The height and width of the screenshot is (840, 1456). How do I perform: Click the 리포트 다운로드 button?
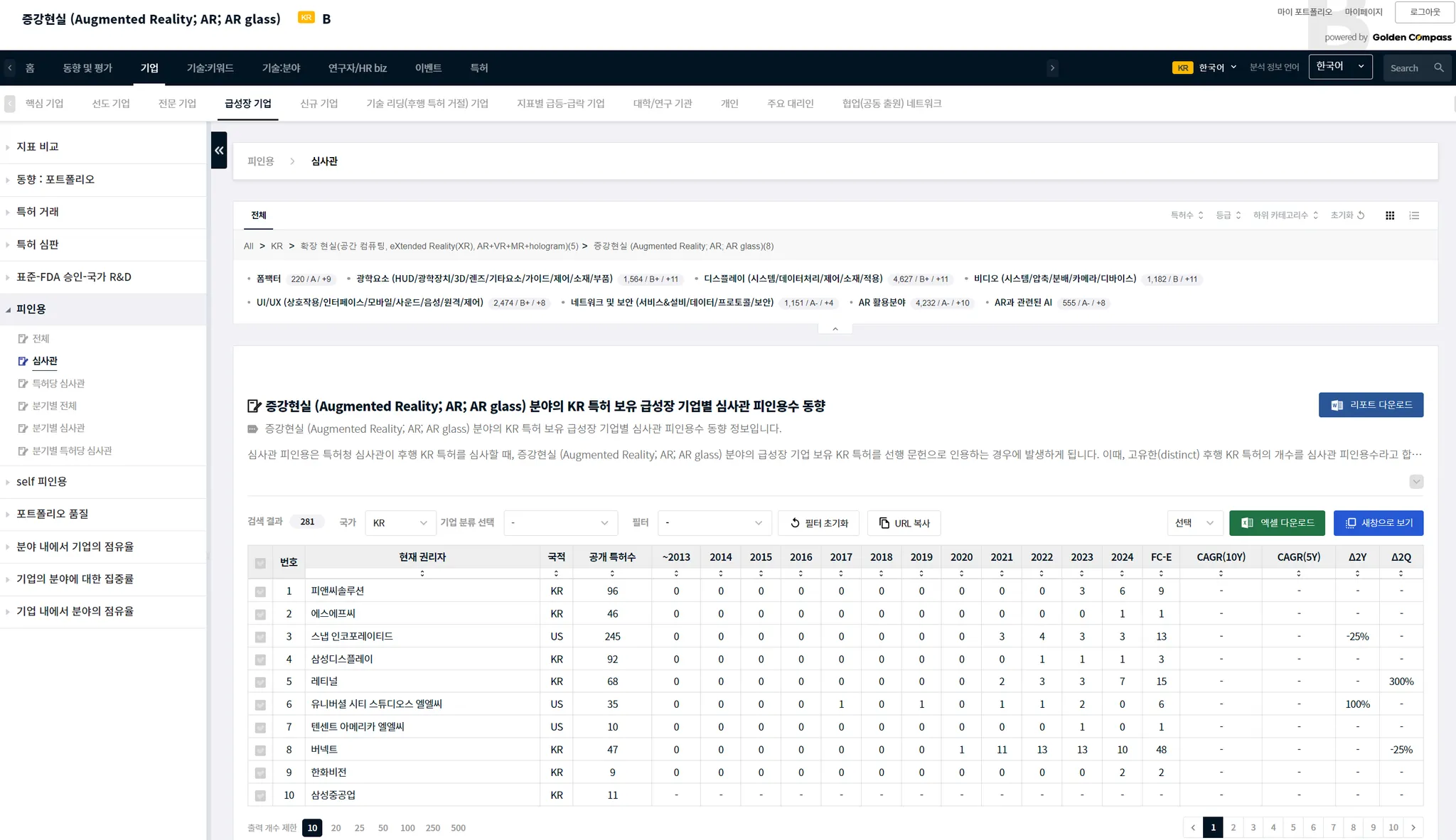point(1370,405)
